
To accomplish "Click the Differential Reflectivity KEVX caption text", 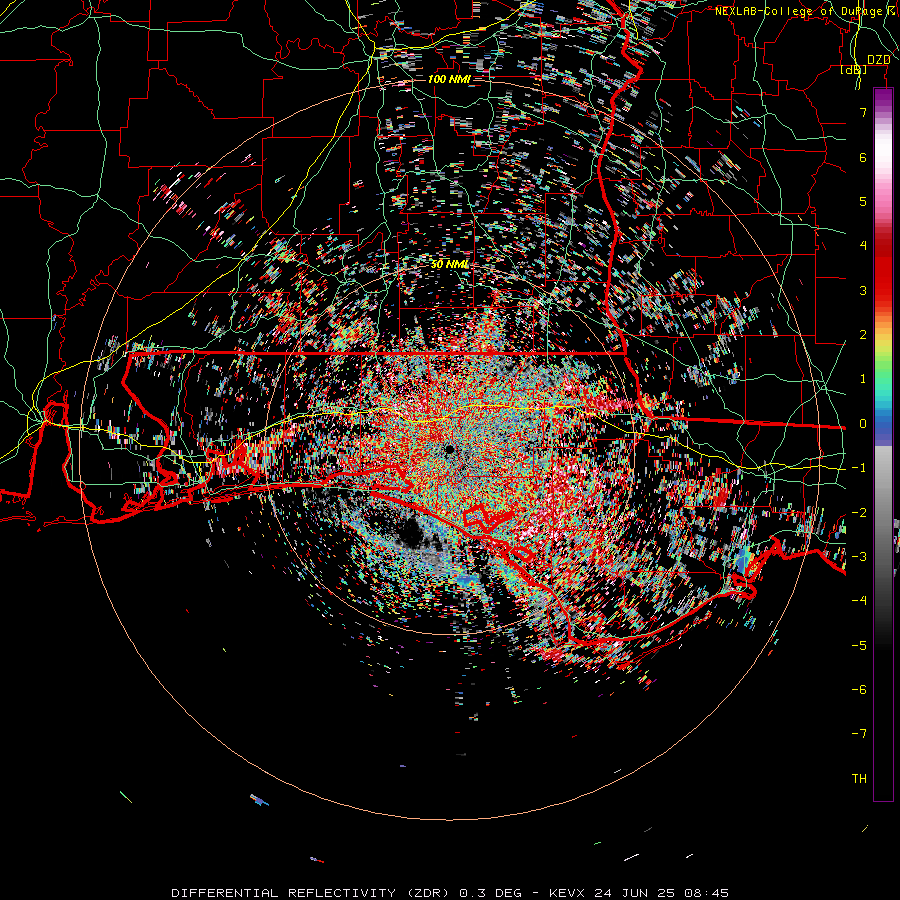I will point(450,893).
